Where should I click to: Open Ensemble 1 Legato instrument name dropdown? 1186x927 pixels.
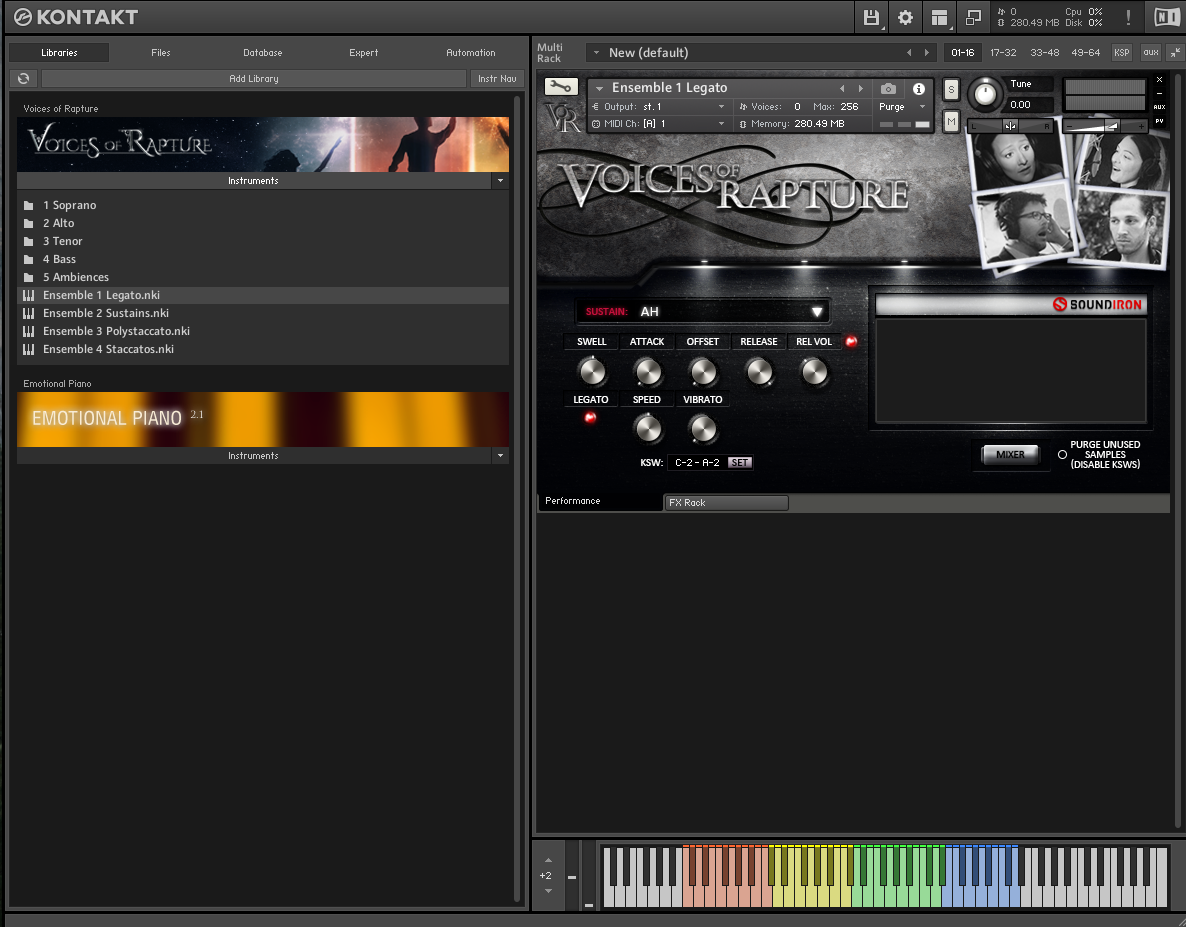pyautogui.click(x=599, y=88)
